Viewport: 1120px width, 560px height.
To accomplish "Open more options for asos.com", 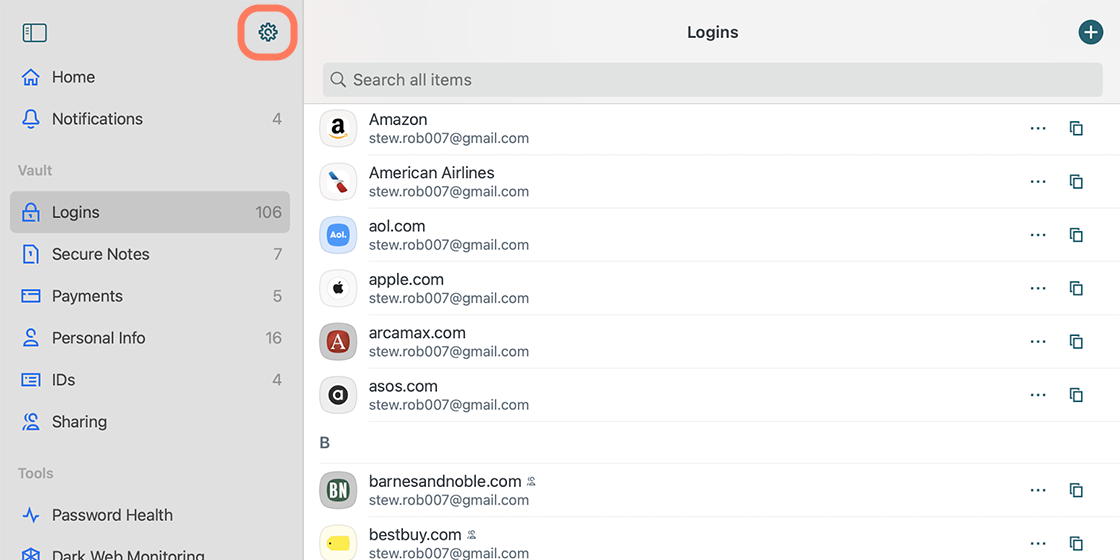I will coord(1038,395).
